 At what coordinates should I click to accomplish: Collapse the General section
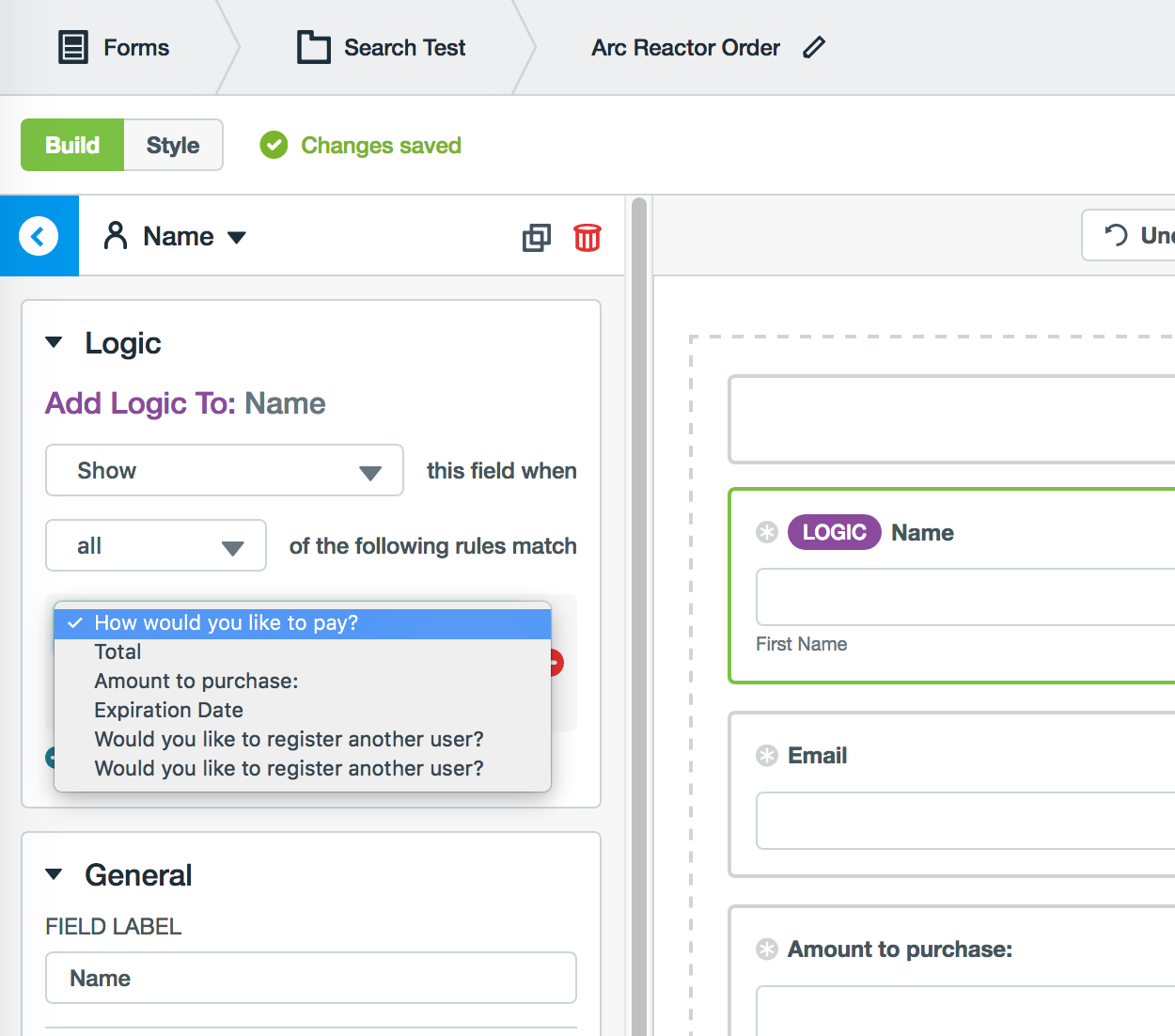pos(55,875)
